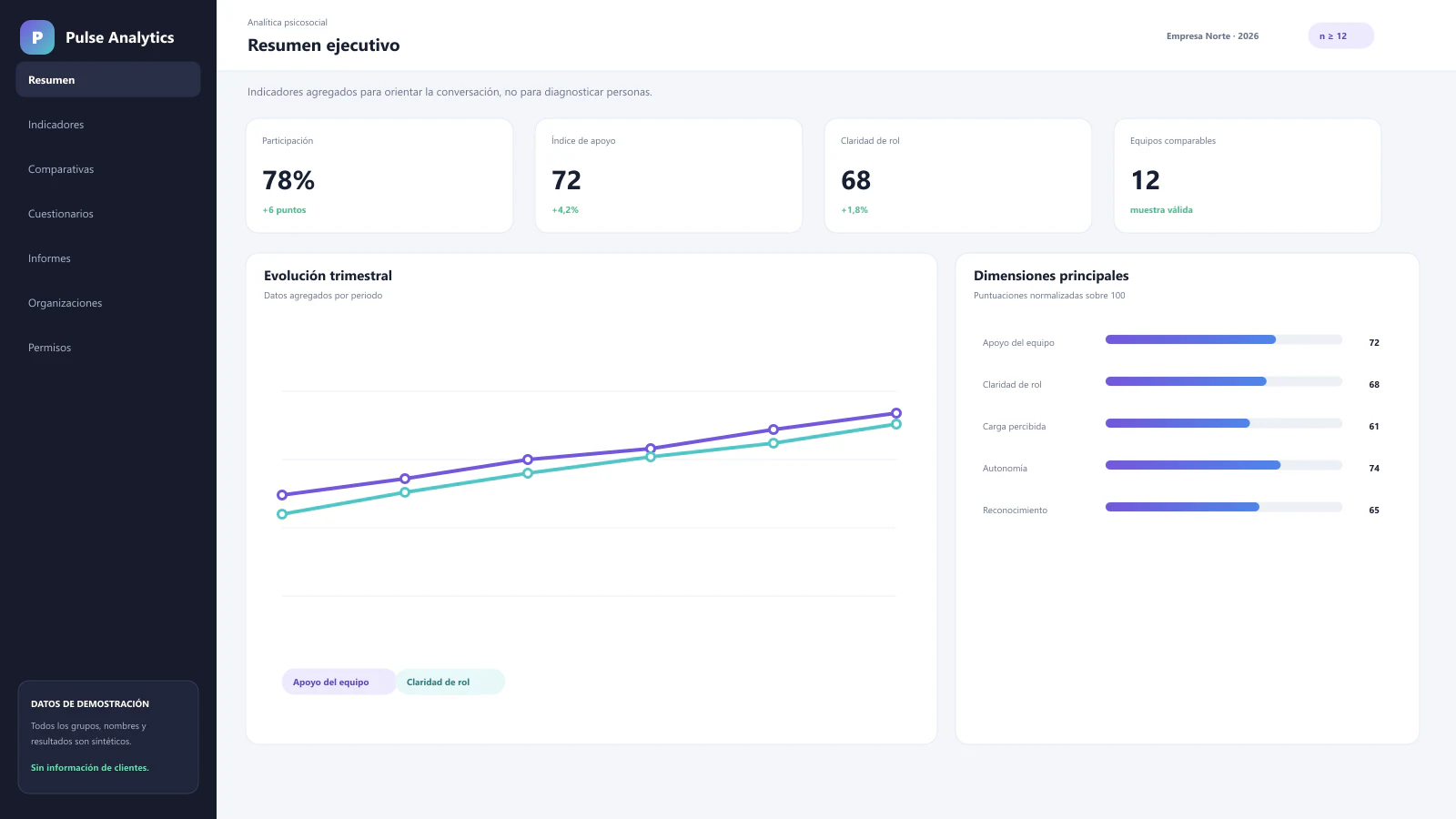Open the Comparativas section
The height and width of the screenshot is (819, 1456).
pos(108,169)
